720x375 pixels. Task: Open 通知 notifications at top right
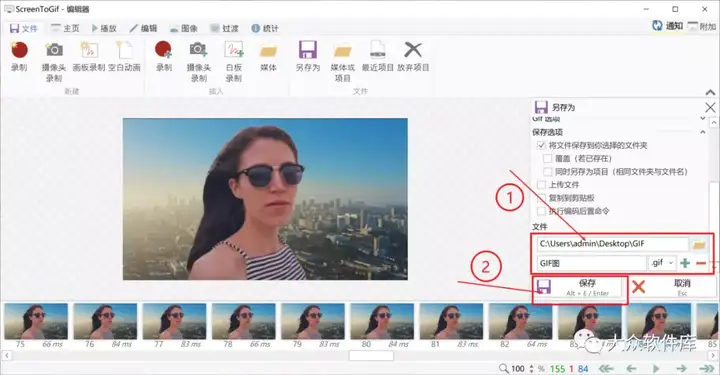(667, 26)
